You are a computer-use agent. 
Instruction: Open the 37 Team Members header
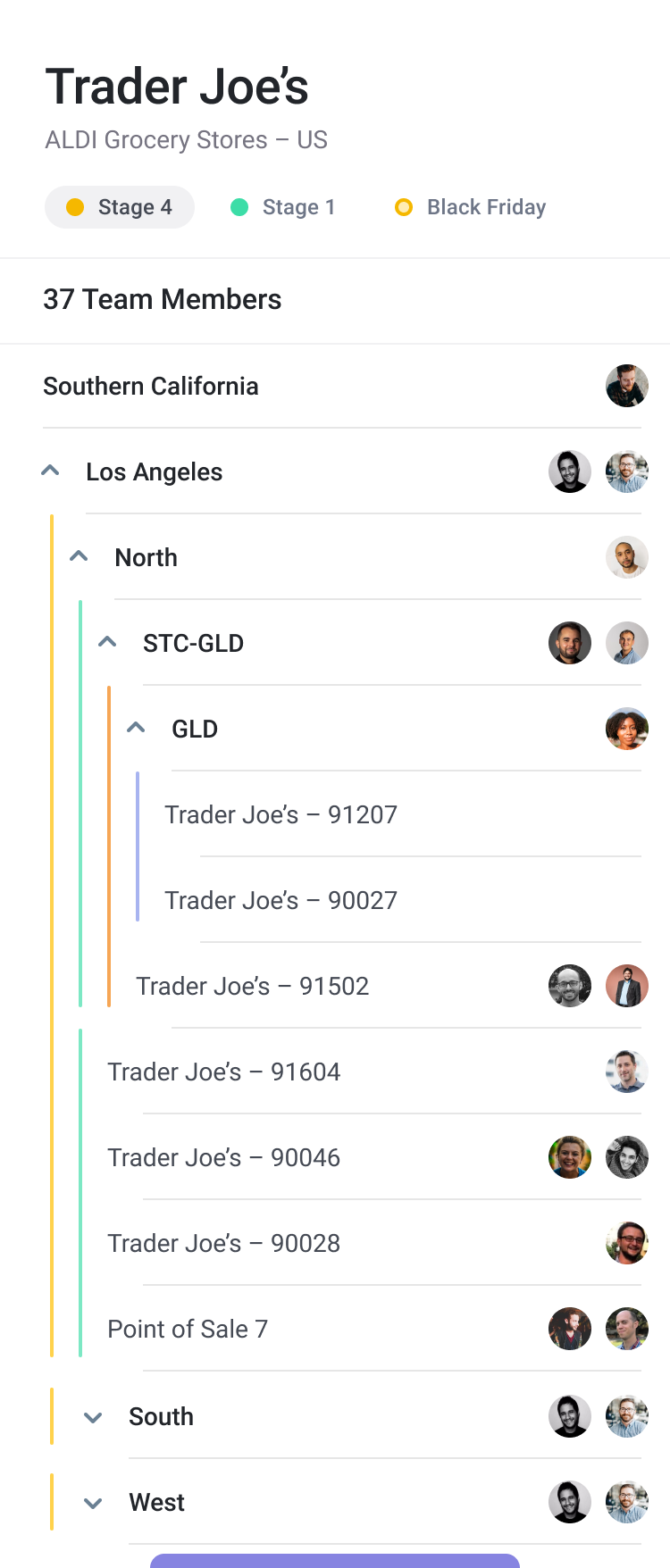(x=163, y=300)
